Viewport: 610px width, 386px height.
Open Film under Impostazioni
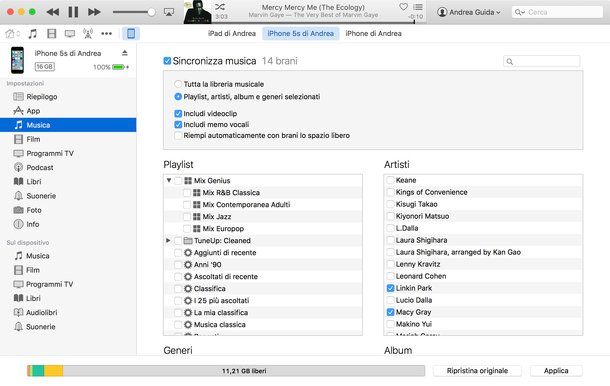pos(68,139)
